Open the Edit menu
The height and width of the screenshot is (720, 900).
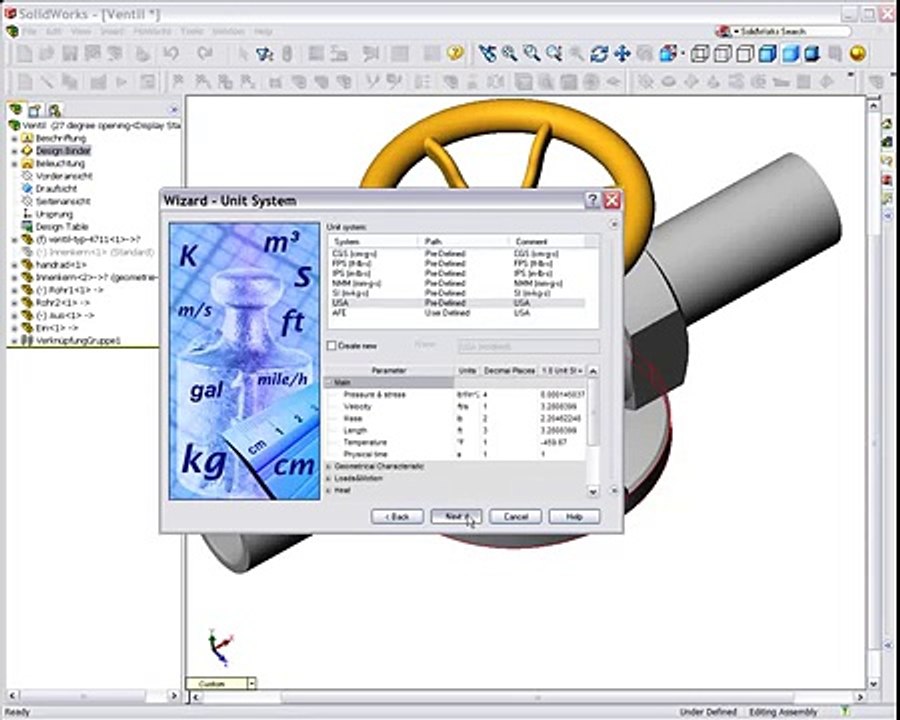[x=54, y=32]
